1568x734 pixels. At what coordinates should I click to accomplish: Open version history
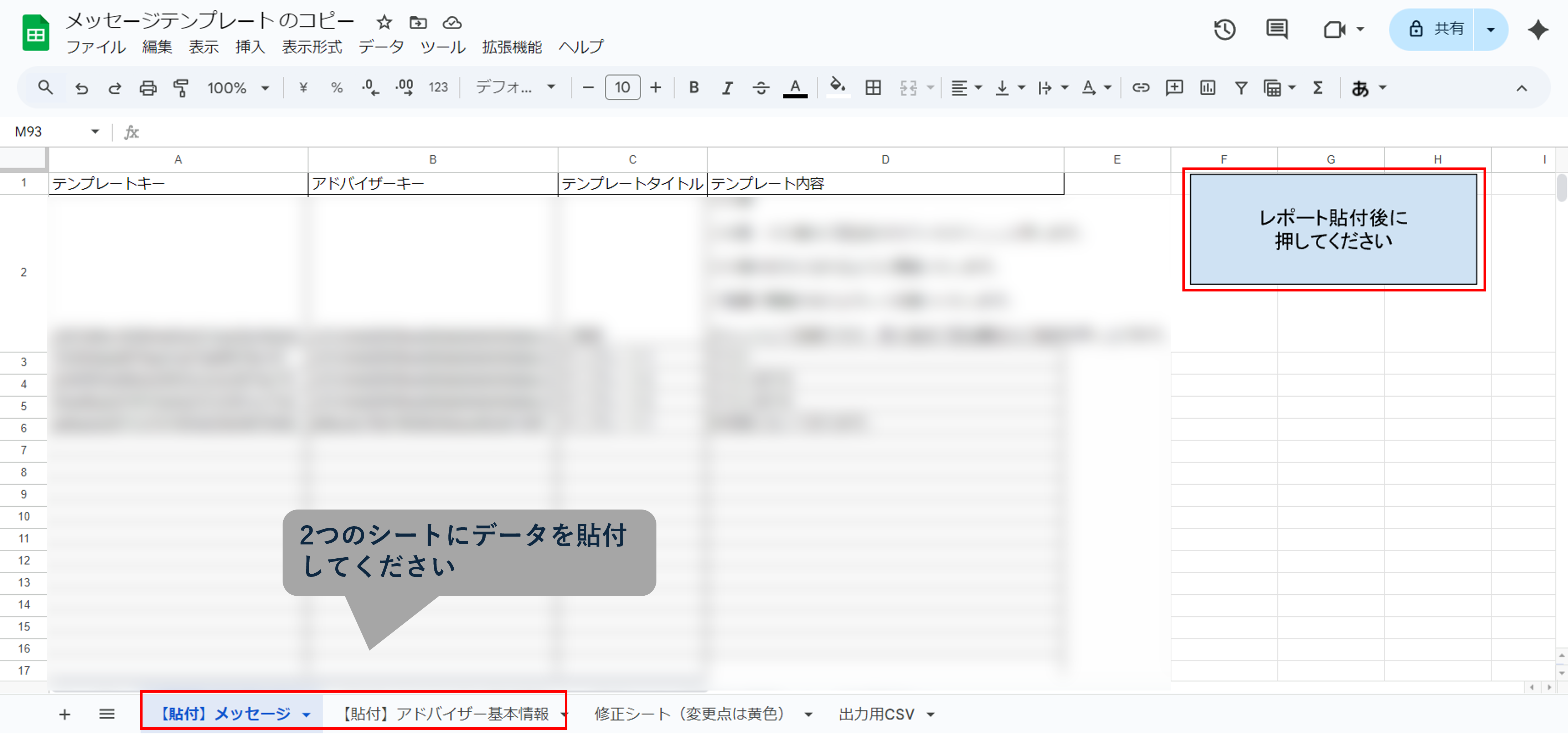[x=1225, y=29]
